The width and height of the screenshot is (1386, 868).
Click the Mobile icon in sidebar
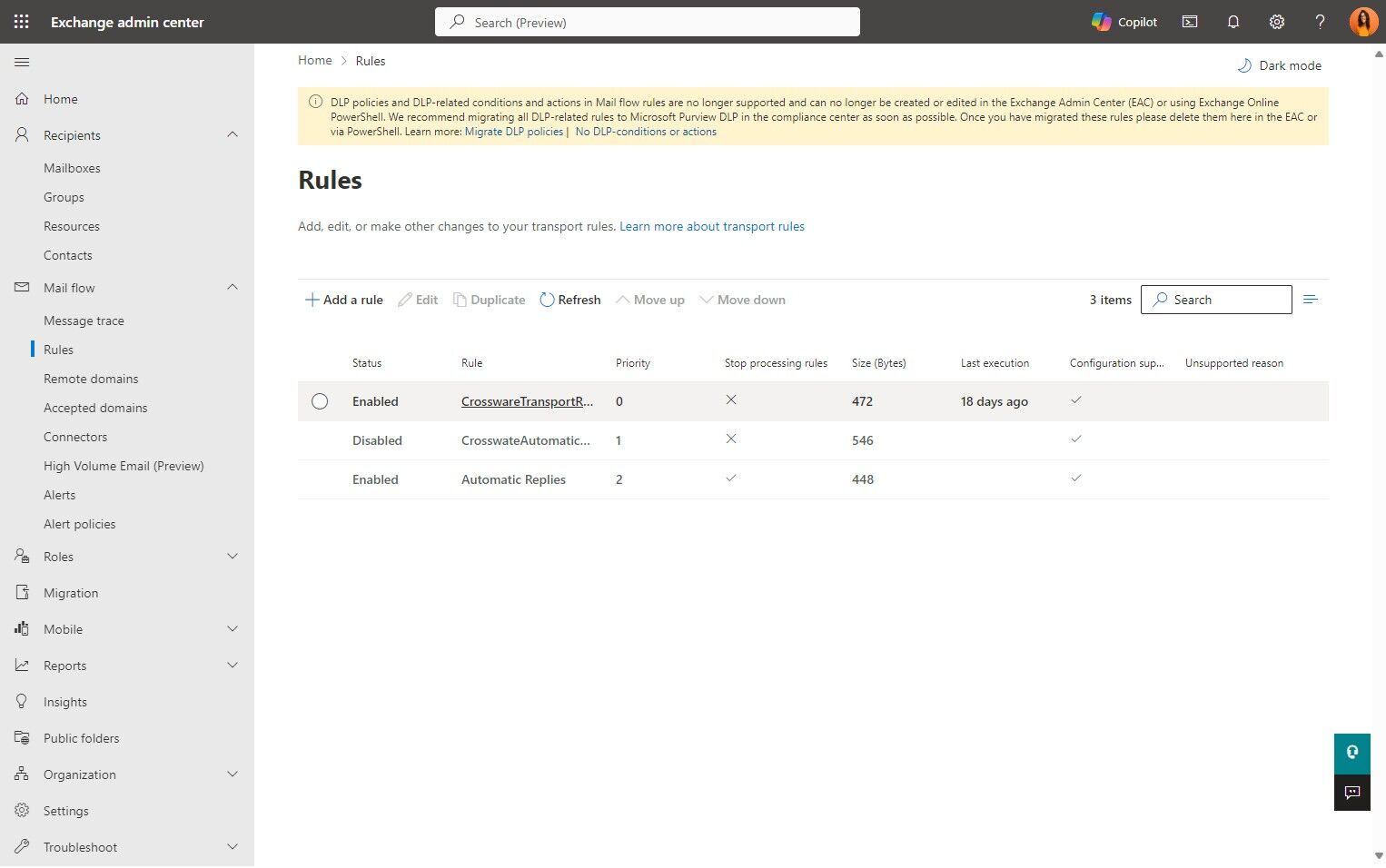22,628
